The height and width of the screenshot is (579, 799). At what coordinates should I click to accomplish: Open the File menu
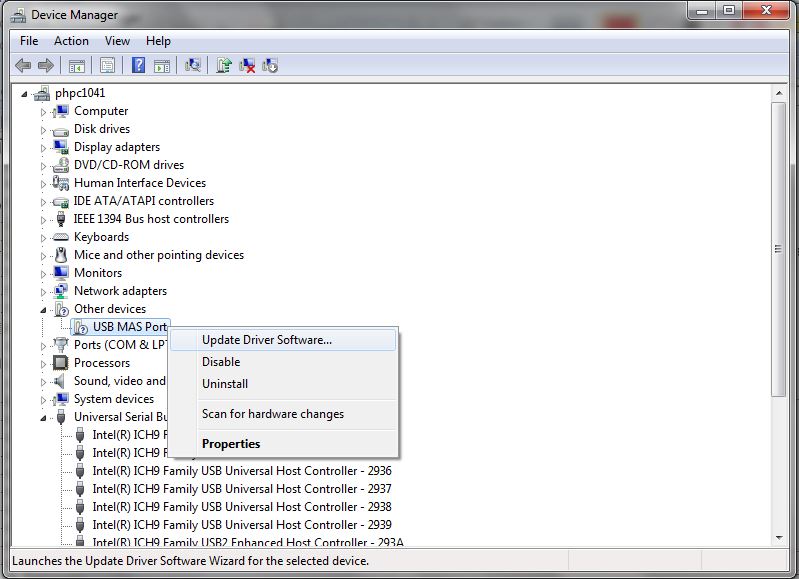[29, 41]
